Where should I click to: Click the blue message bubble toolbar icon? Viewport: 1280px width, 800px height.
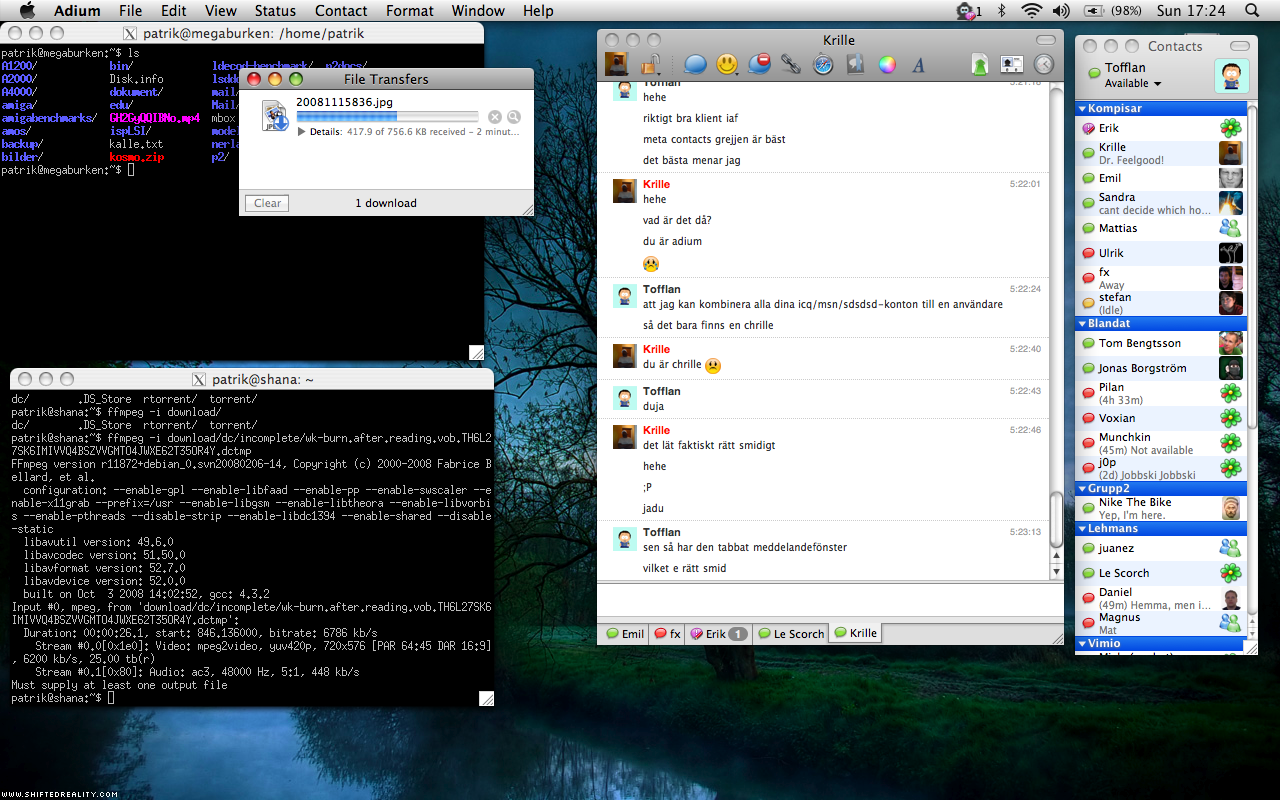pos(695,65)
